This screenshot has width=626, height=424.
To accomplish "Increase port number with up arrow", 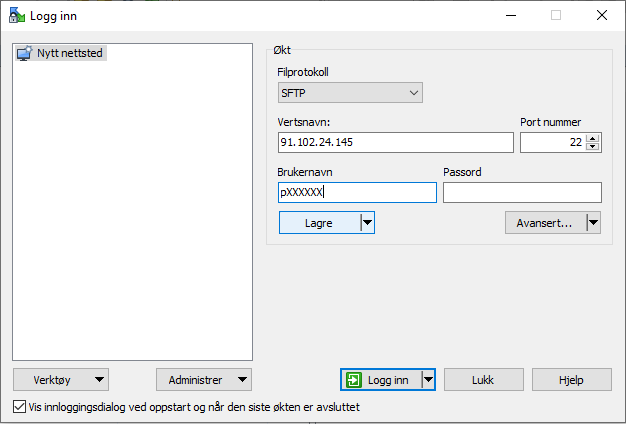I will pos(593,139).
